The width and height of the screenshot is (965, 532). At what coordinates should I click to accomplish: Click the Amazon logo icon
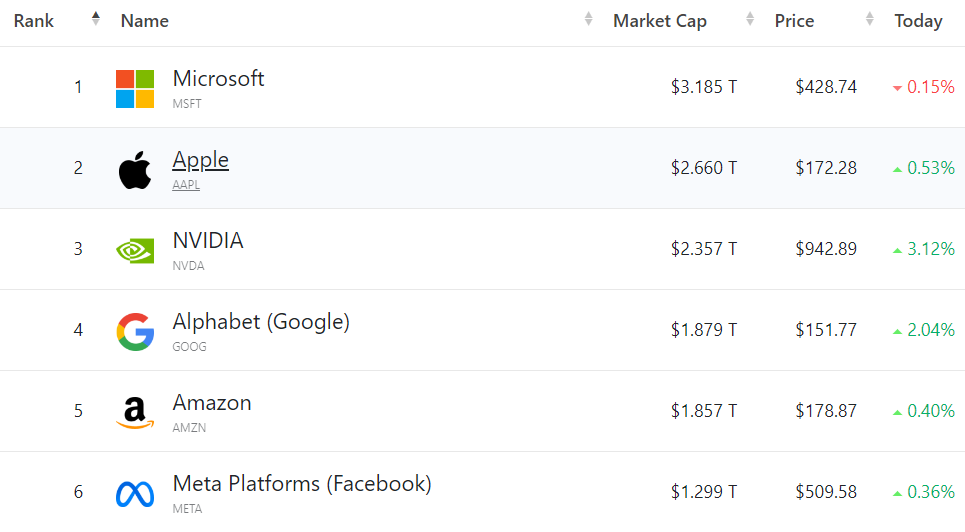(x=135, y=412)
